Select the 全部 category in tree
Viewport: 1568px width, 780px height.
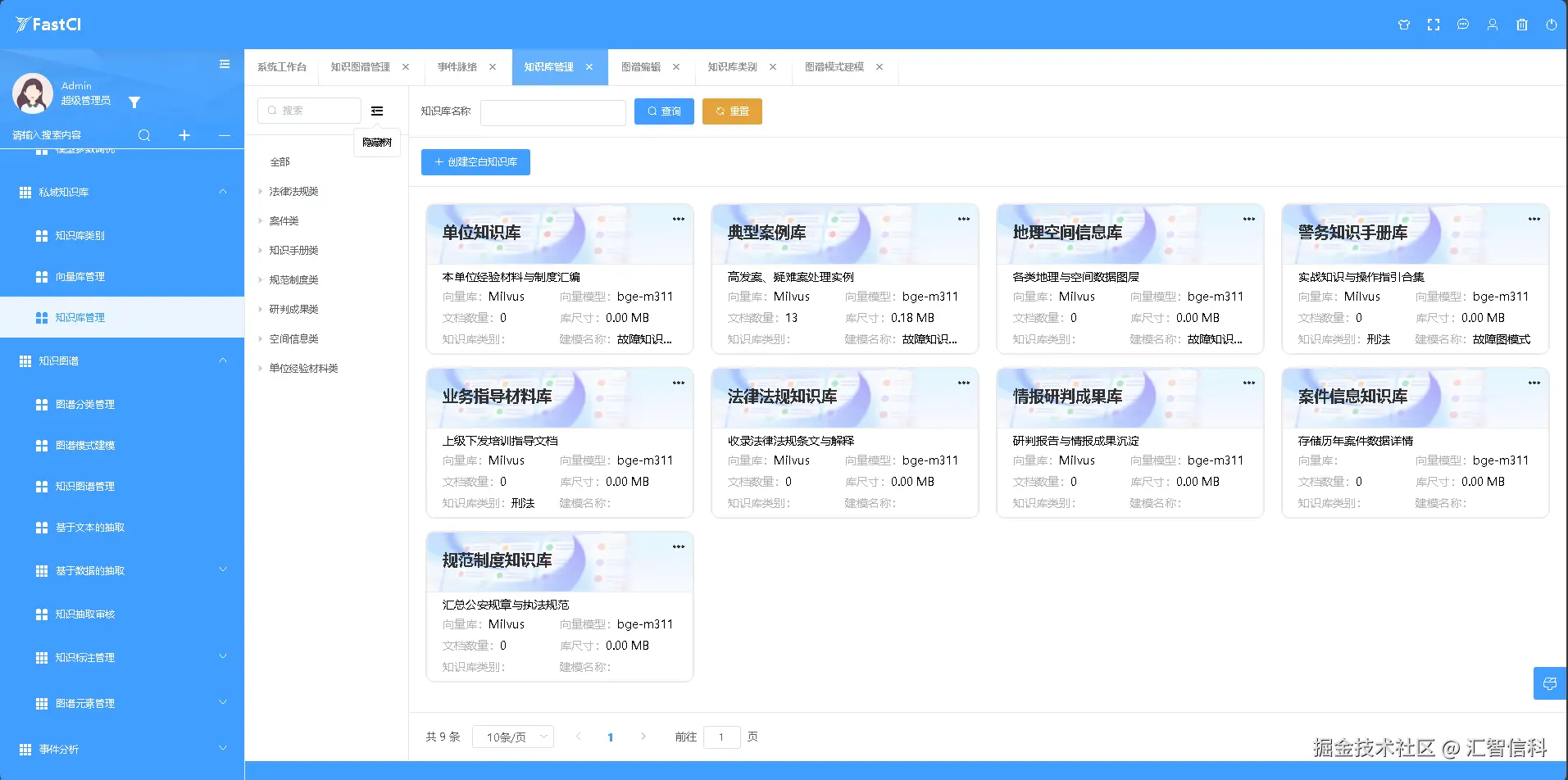coord(280,162)
